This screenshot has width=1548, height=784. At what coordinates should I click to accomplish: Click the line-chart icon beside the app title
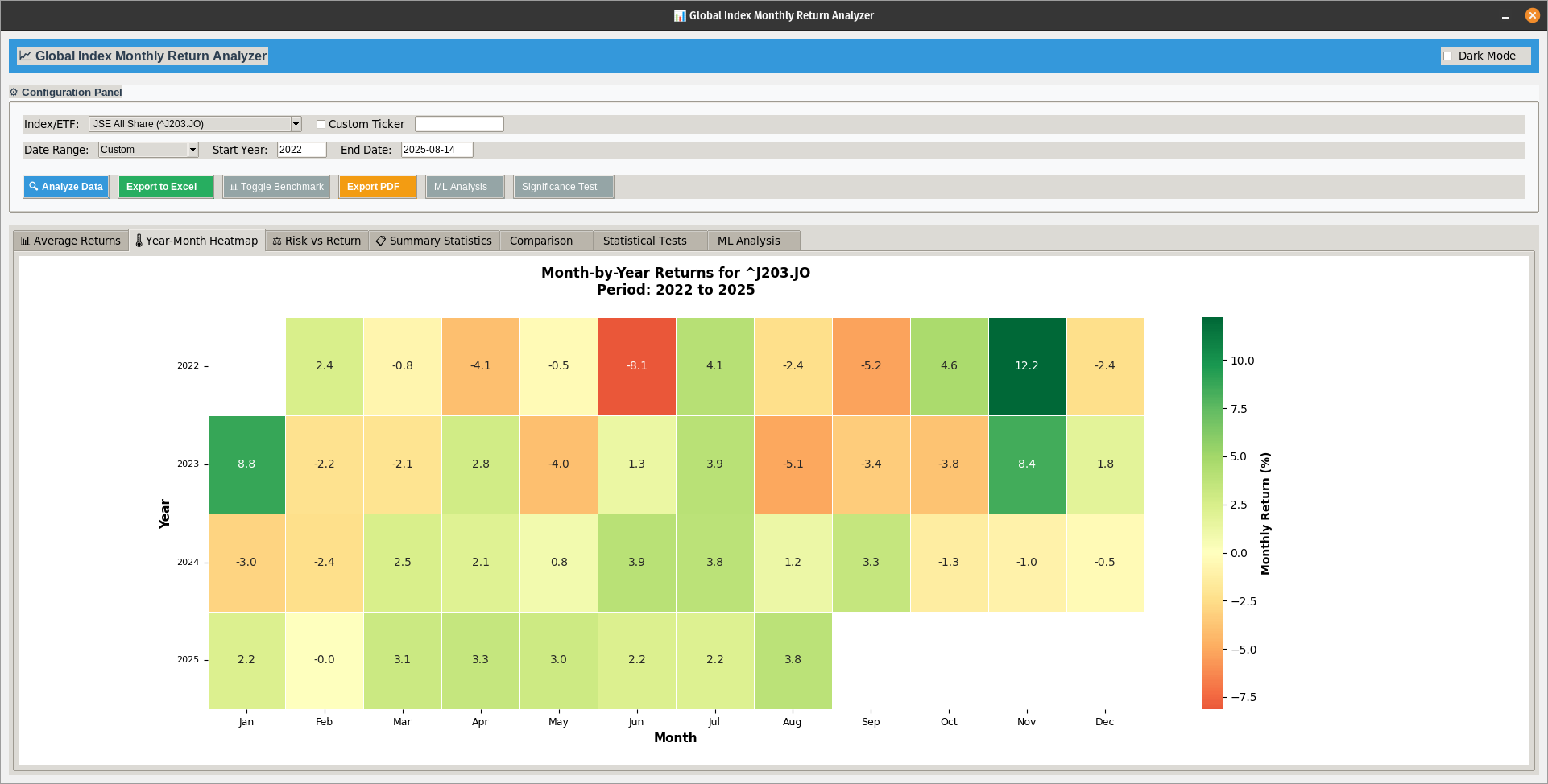[x=27, y=55]
